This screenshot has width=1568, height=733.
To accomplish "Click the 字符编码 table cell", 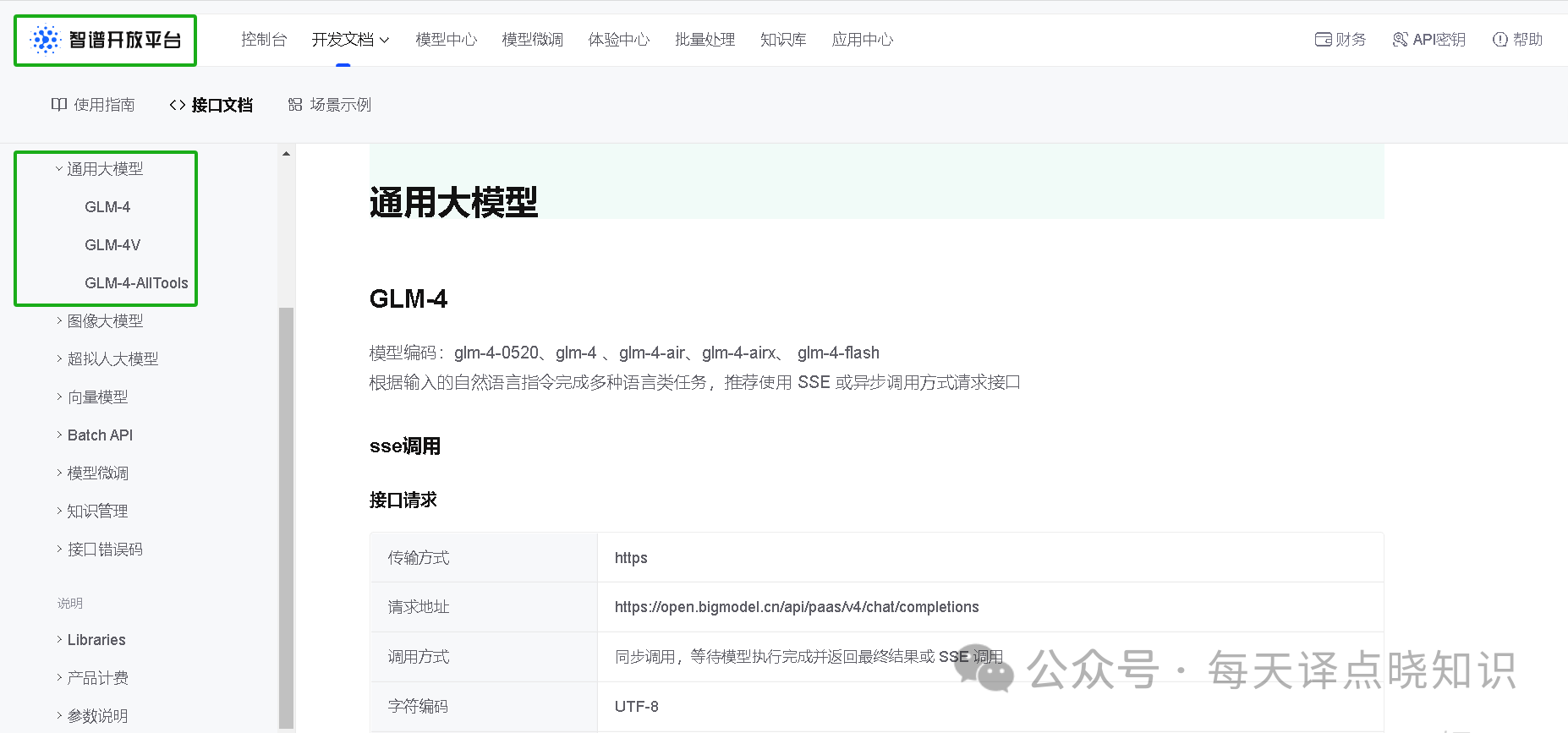I will [484, 707].
